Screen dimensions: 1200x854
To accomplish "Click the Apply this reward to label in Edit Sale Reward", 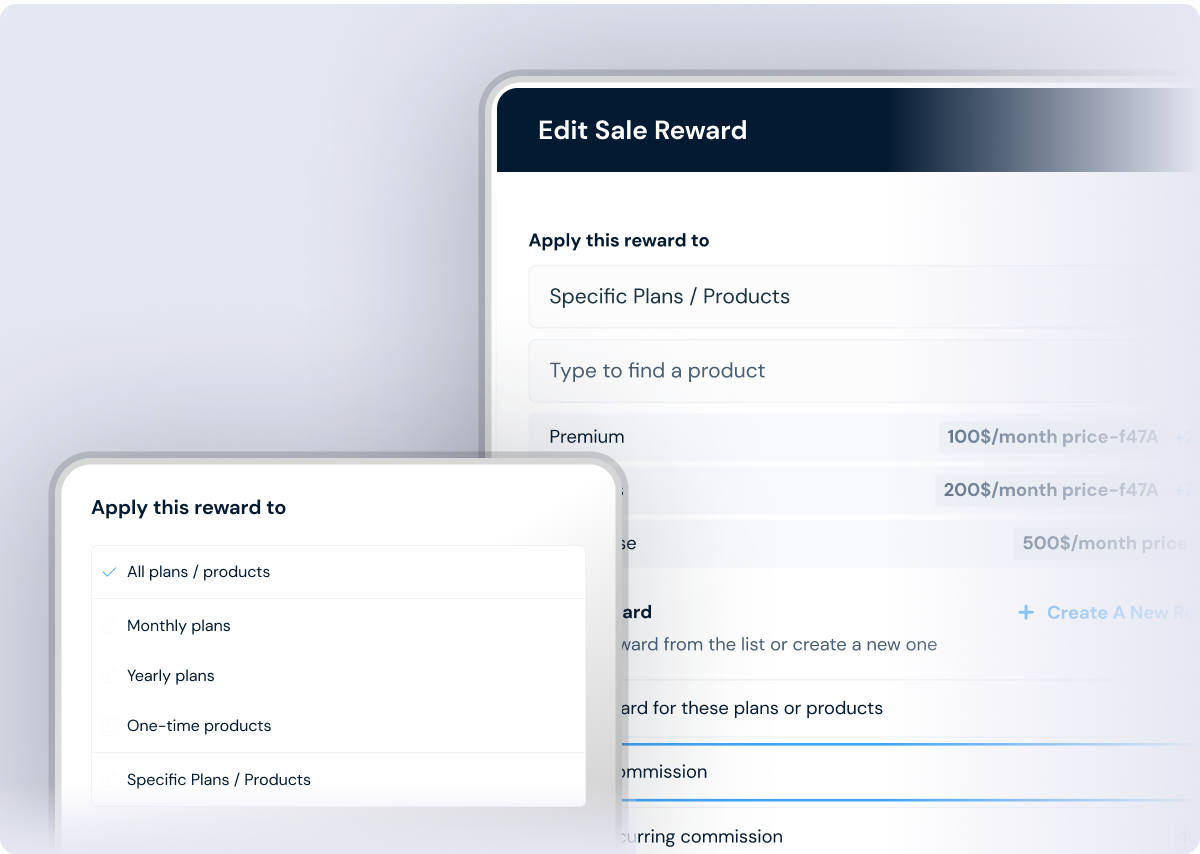I will coord(619,241).
